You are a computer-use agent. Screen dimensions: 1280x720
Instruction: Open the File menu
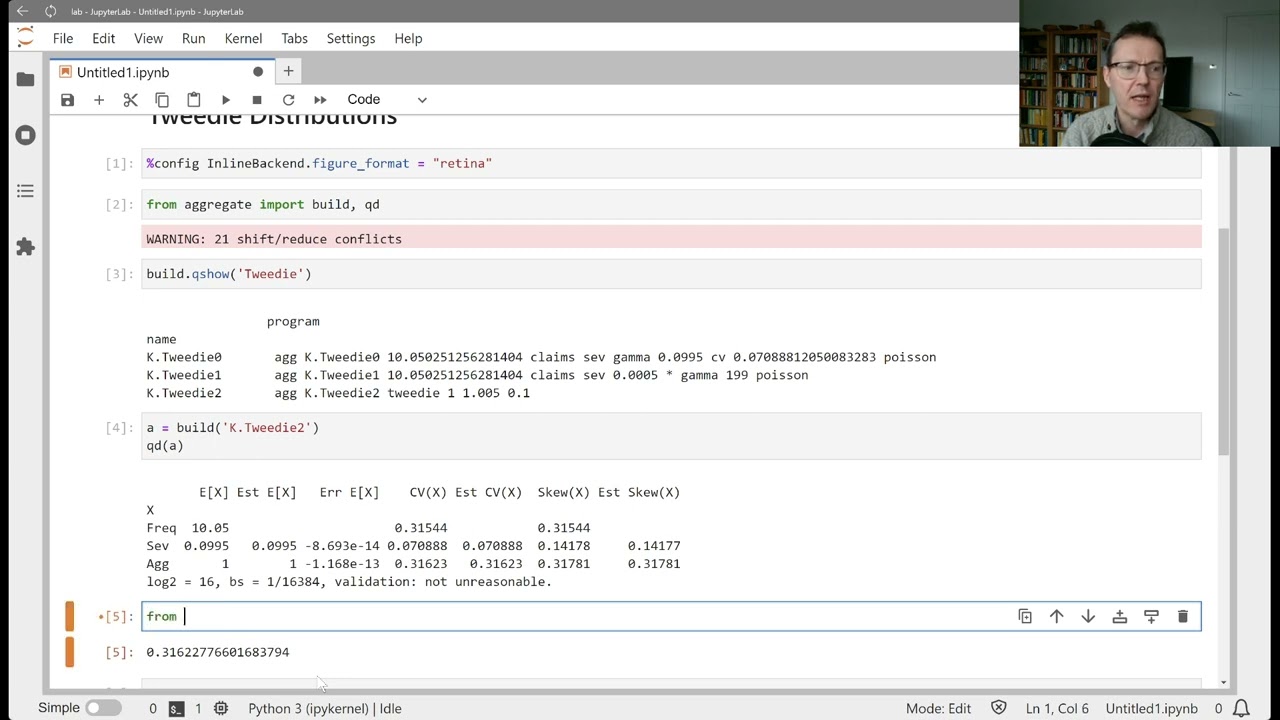(63, 38)
